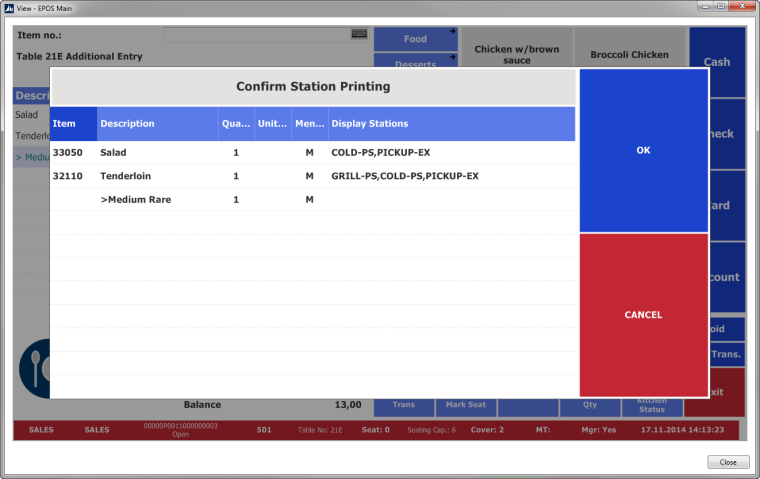Viewport: 760px width, 479px height.
Task: Click the Item no. input field
Action: coord(258,35)
